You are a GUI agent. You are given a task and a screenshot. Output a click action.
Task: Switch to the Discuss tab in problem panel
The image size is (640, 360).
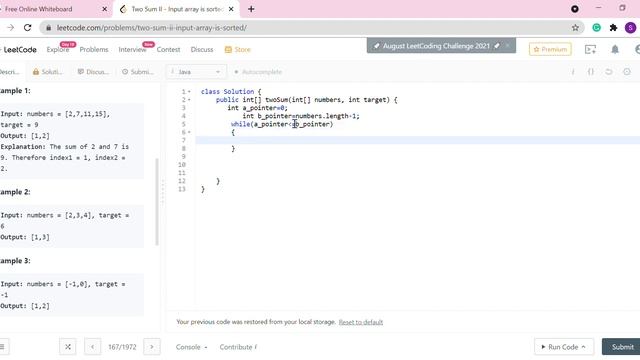[93, 72]
